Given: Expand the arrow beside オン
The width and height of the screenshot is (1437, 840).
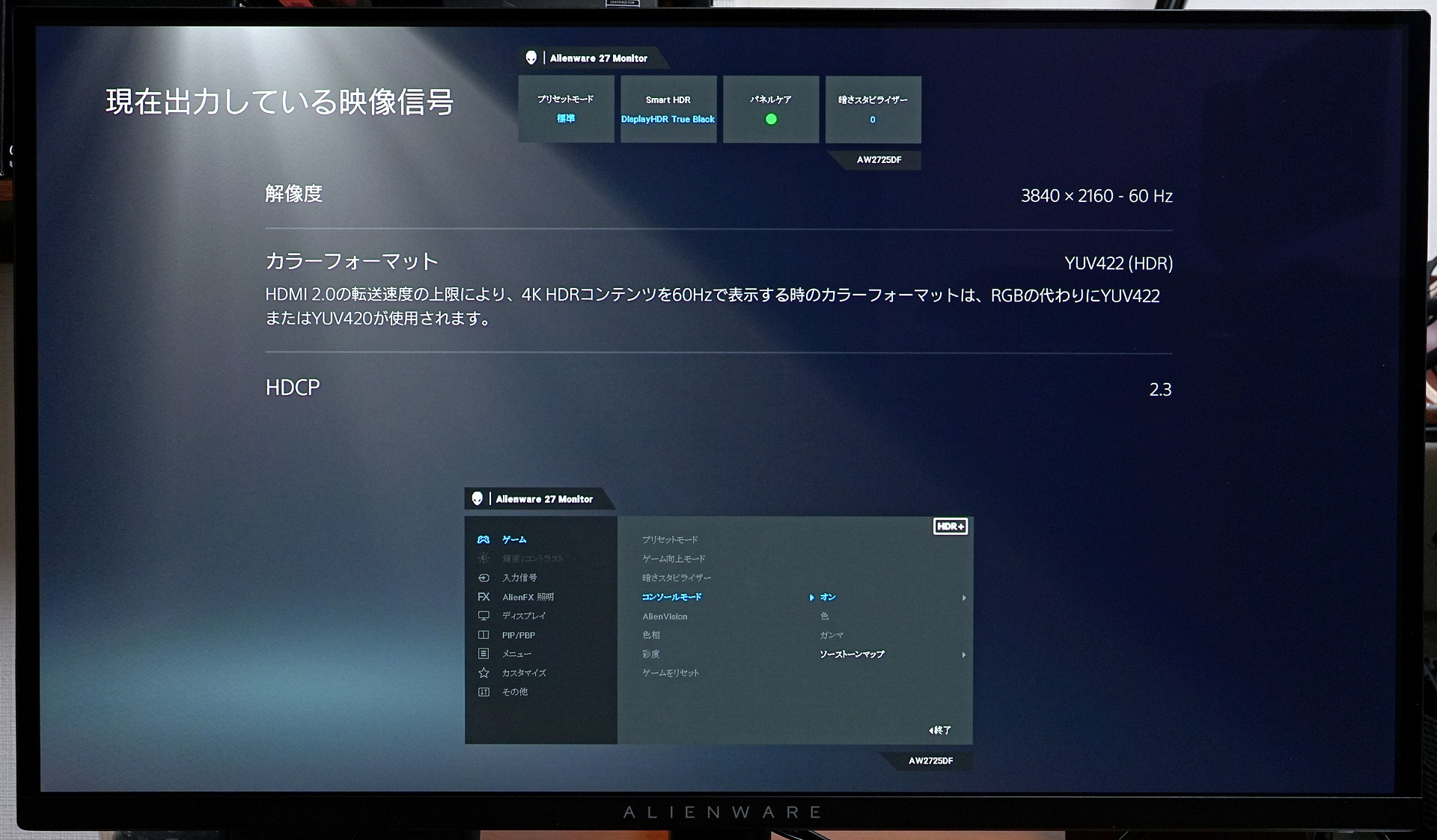Looking at the screenshot, I should click(964, 598).
